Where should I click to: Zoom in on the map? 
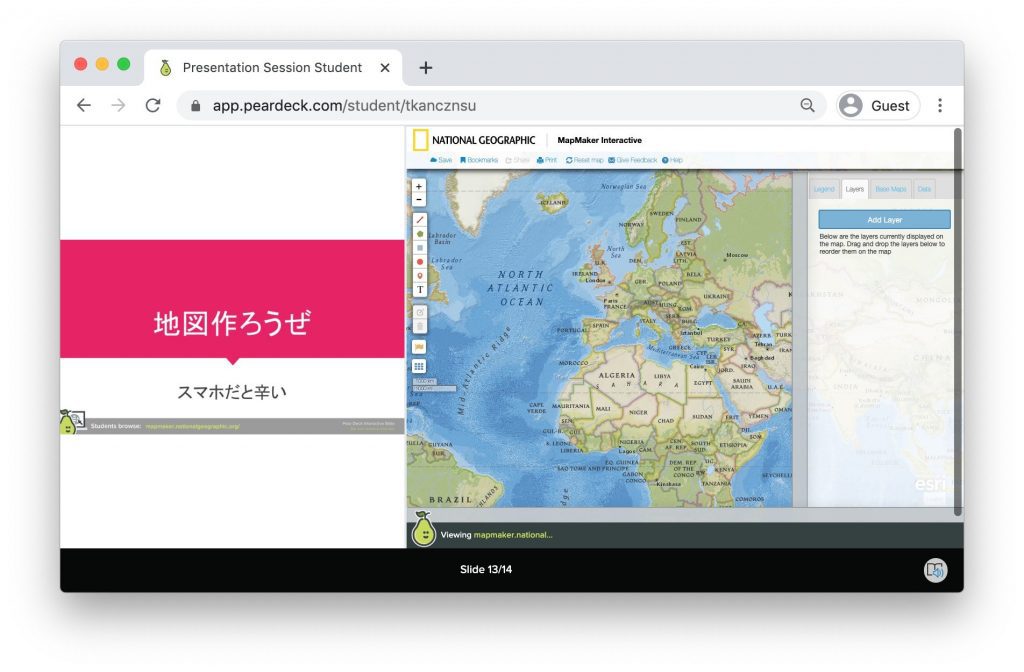click(419, 186)
